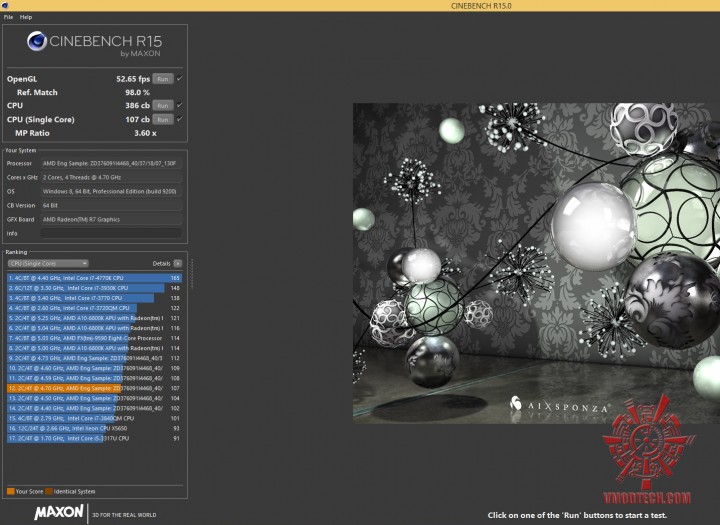Select ranking row 8 A10-6800K at 5.00 GHz

pyautogui.click(x=94, y=348)
